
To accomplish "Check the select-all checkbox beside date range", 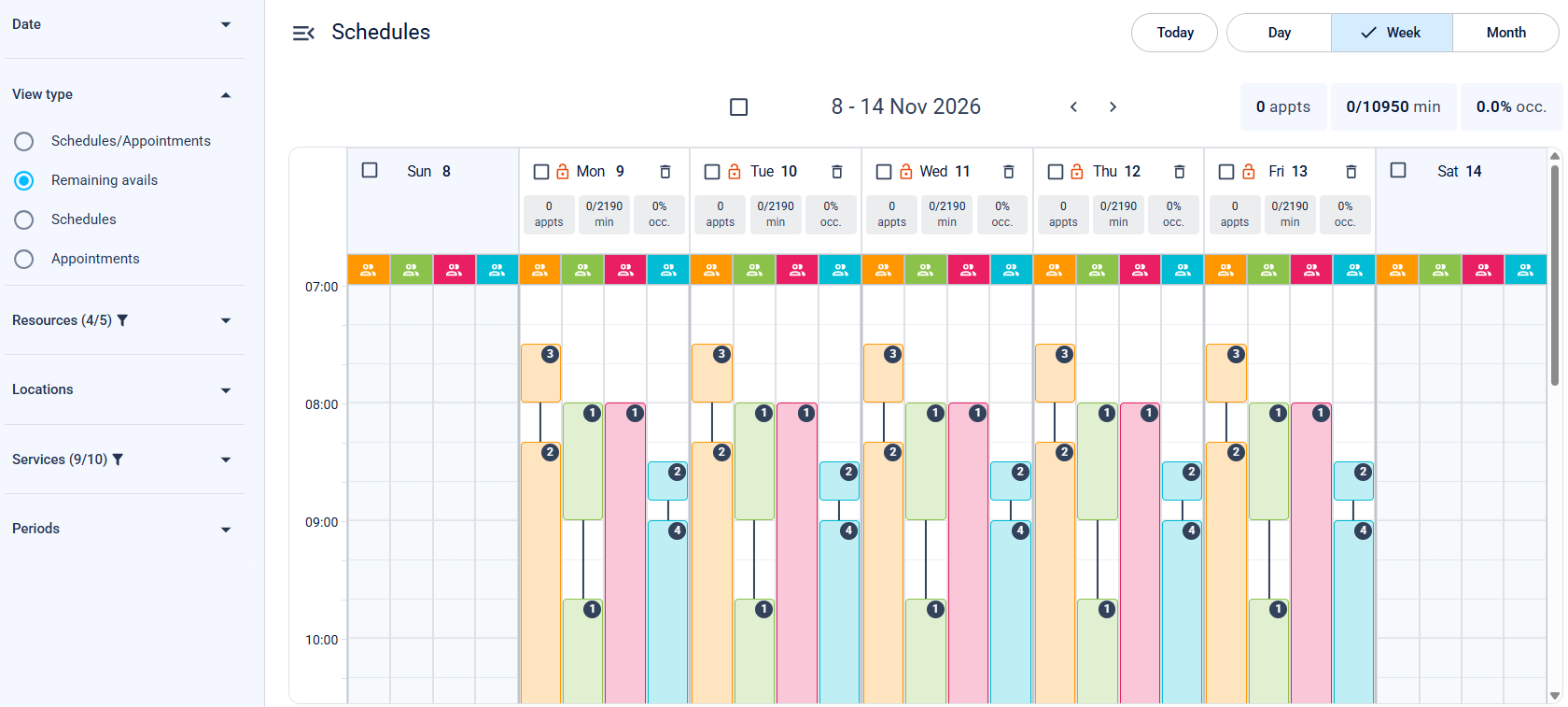I will [739, 107].
